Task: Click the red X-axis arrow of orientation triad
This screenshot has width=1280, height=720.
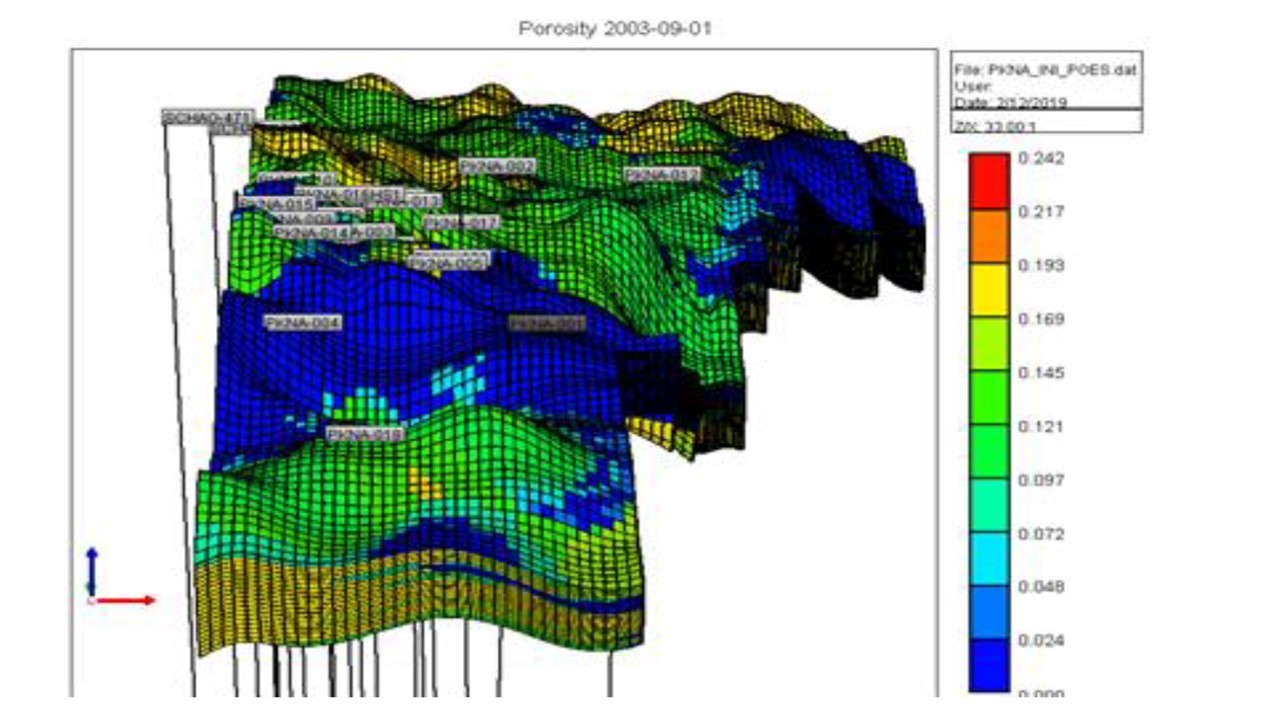Action: 128,600
